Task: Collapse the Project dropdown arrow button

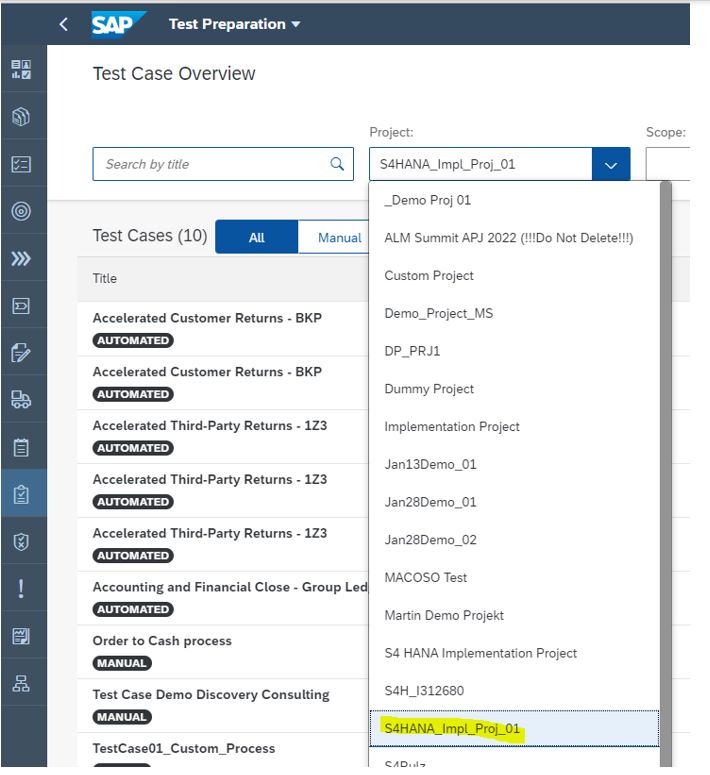Action: tap(611, 164)
